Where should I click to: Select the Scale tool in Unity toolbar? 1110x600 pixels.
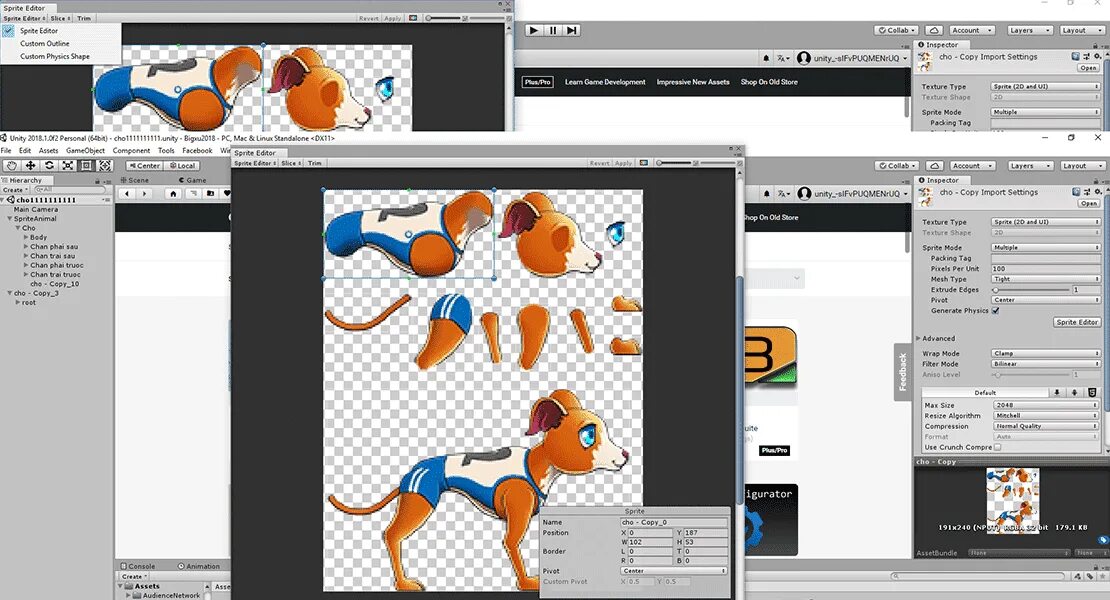pyautogui.click(x=67, y=166)
